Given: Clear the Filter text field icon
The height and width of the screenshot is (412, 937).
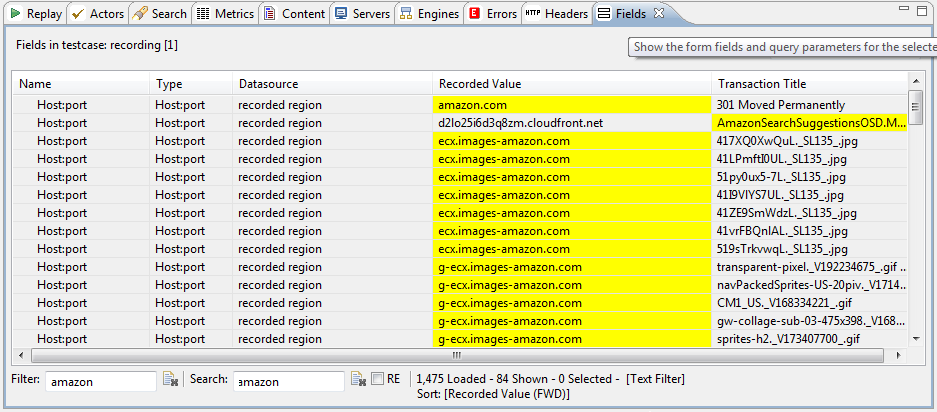Looking at the screenshot, I should click(x=170, y=379).
